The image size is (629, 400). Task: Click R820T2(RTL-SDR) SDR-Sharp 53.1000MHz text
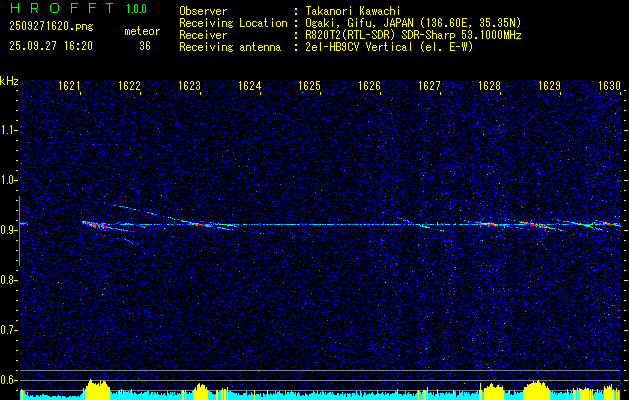(x=412, y=35)
